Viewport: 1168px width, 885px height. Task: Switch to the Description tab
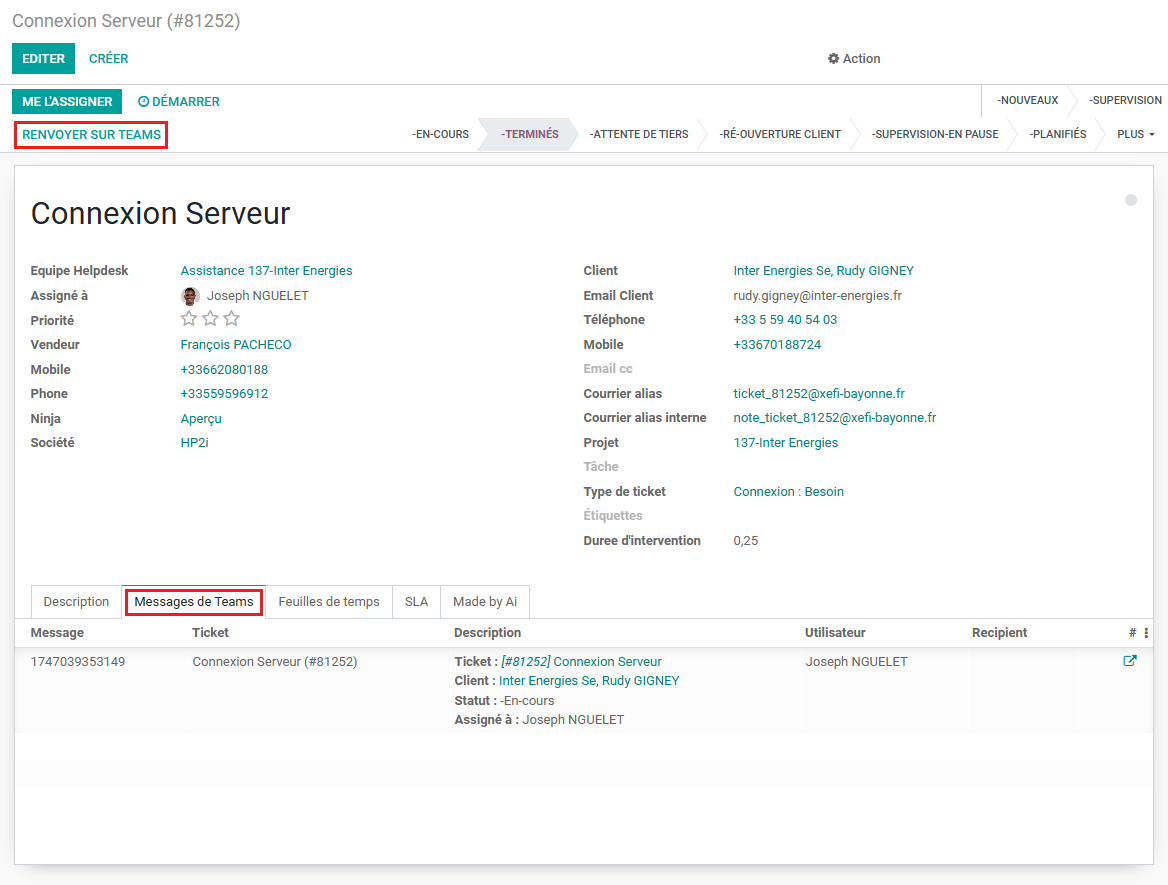(76, 602)
